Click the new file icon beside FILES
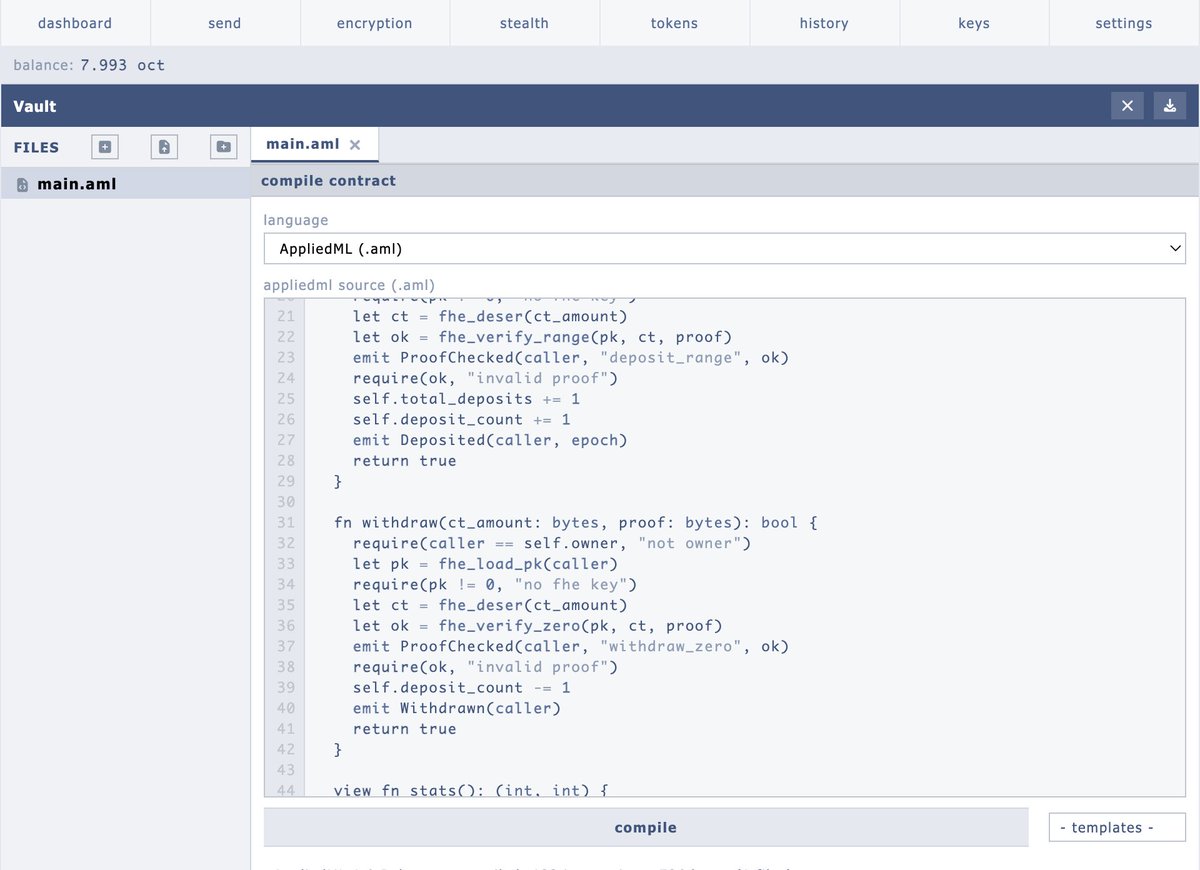1200x870 pixels. click(x=104, y=147)
